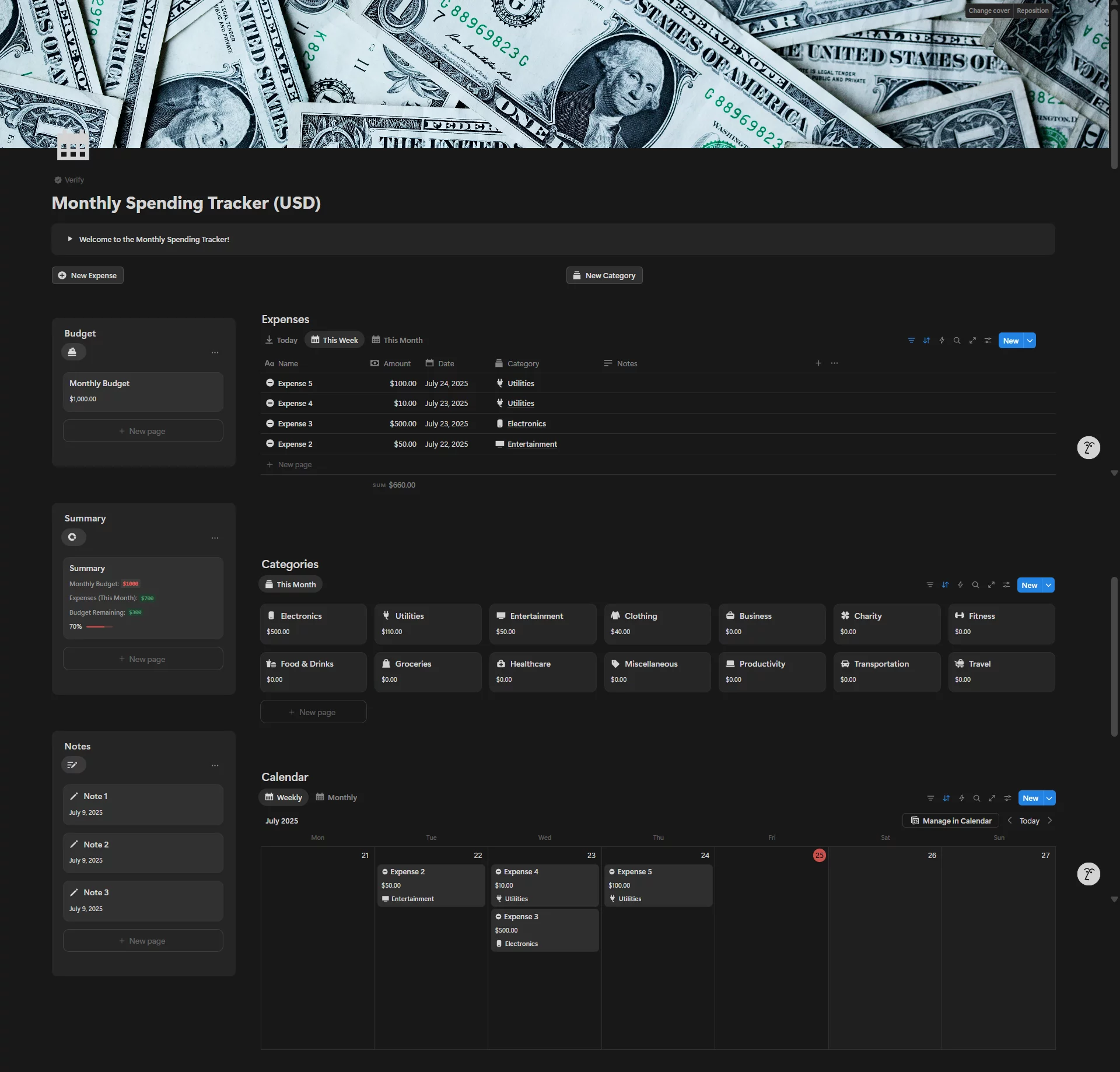This screenshot has height=1072, width=1120.
Task: Switch to This Month expenses tab
Action: pos(397,340)
